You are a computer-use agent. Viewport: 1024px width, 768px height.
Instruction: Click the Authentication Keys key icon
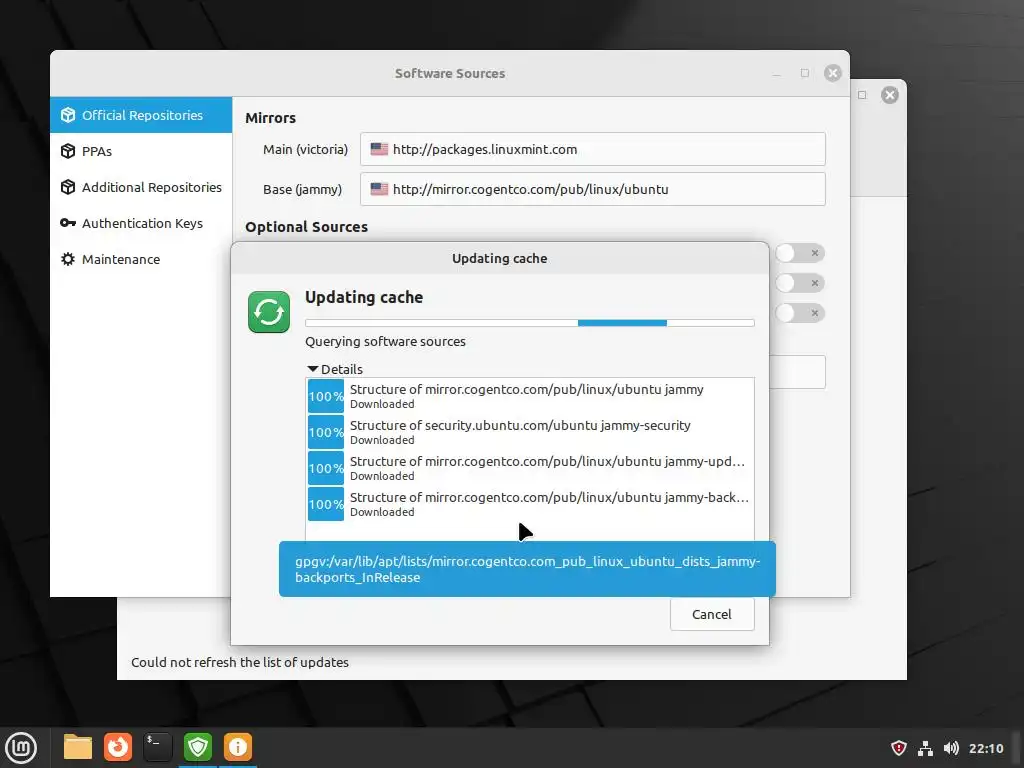[x=68, y=223]
